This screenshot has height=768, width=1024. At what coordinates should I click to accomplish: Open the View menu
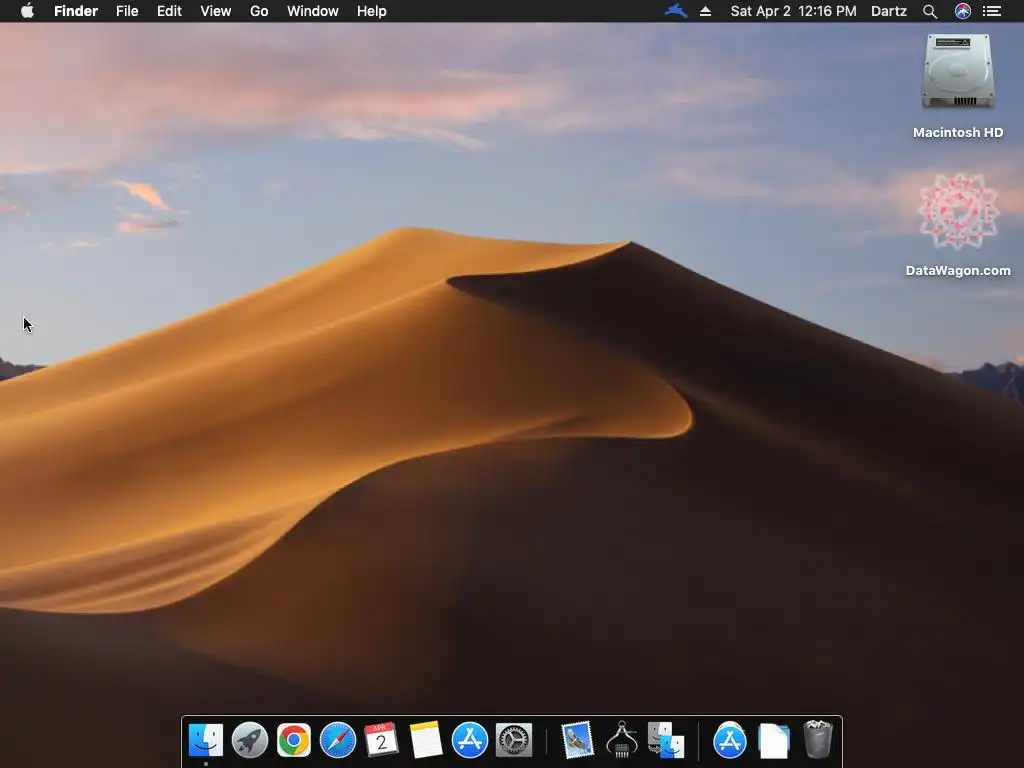(216, 11)
